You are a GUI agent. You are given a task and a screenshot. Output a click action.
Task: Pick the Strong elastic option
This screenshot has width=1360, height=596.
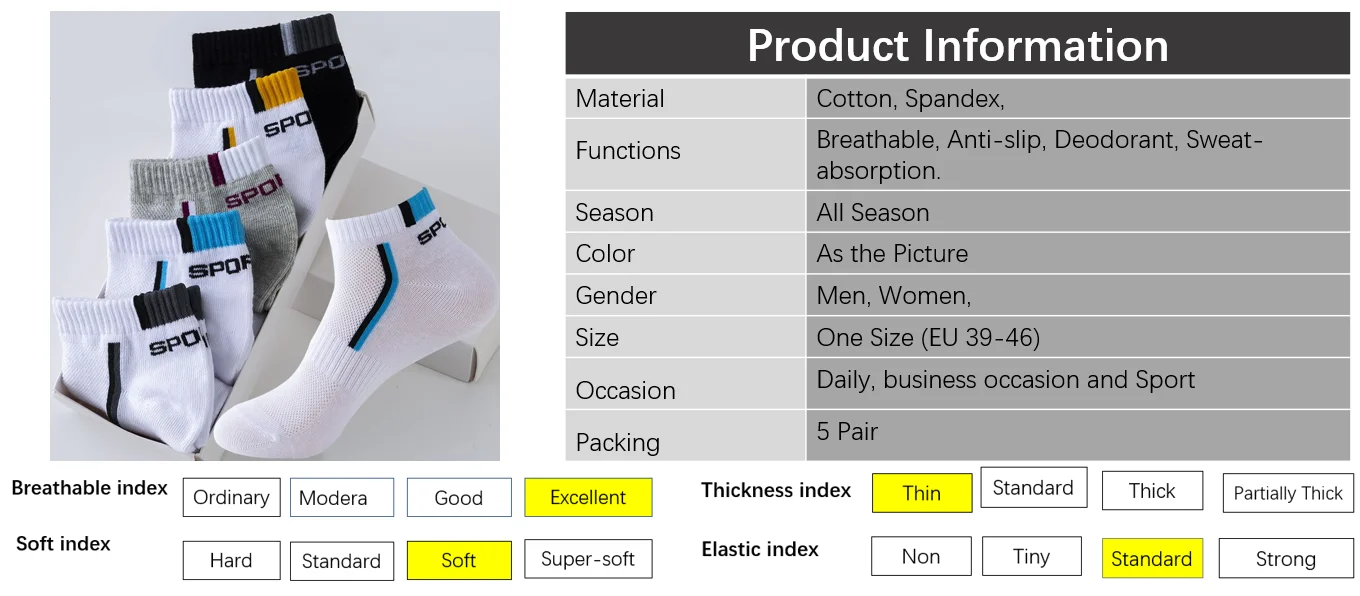point(1286,558)
